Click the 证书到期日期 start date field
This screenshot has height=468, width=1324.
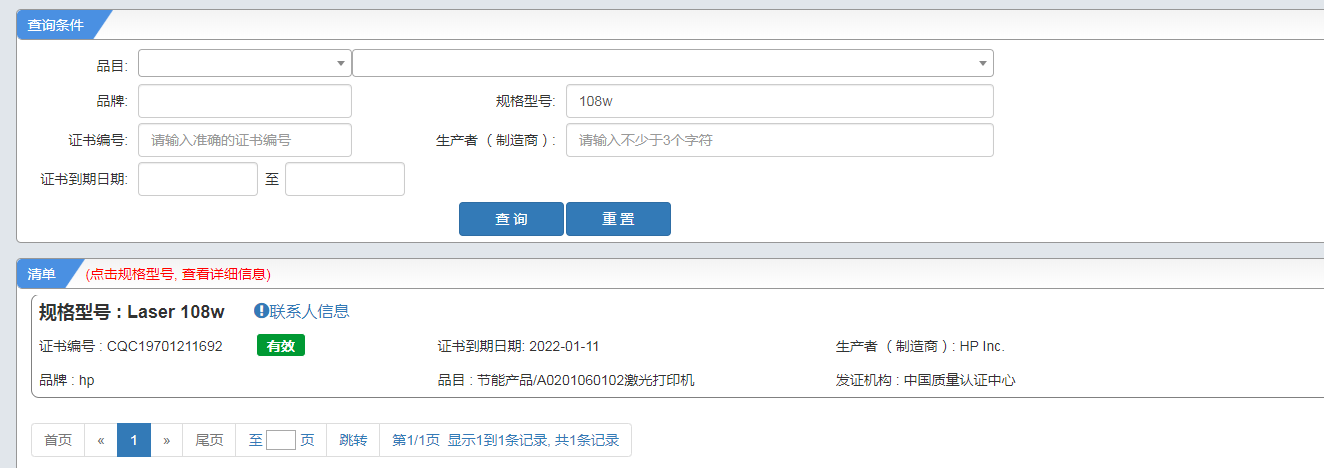click(x=198, y=179)
